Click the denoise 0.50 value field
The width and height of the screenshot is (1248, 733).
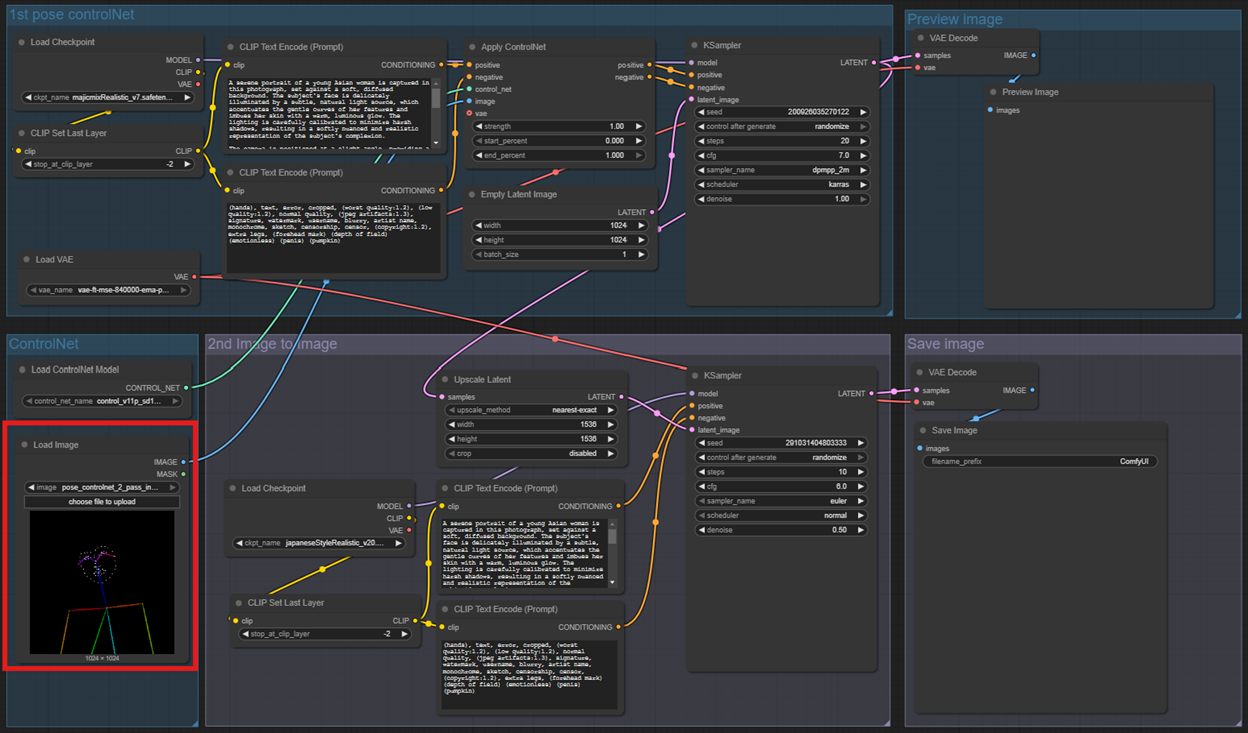pos(781,530)
